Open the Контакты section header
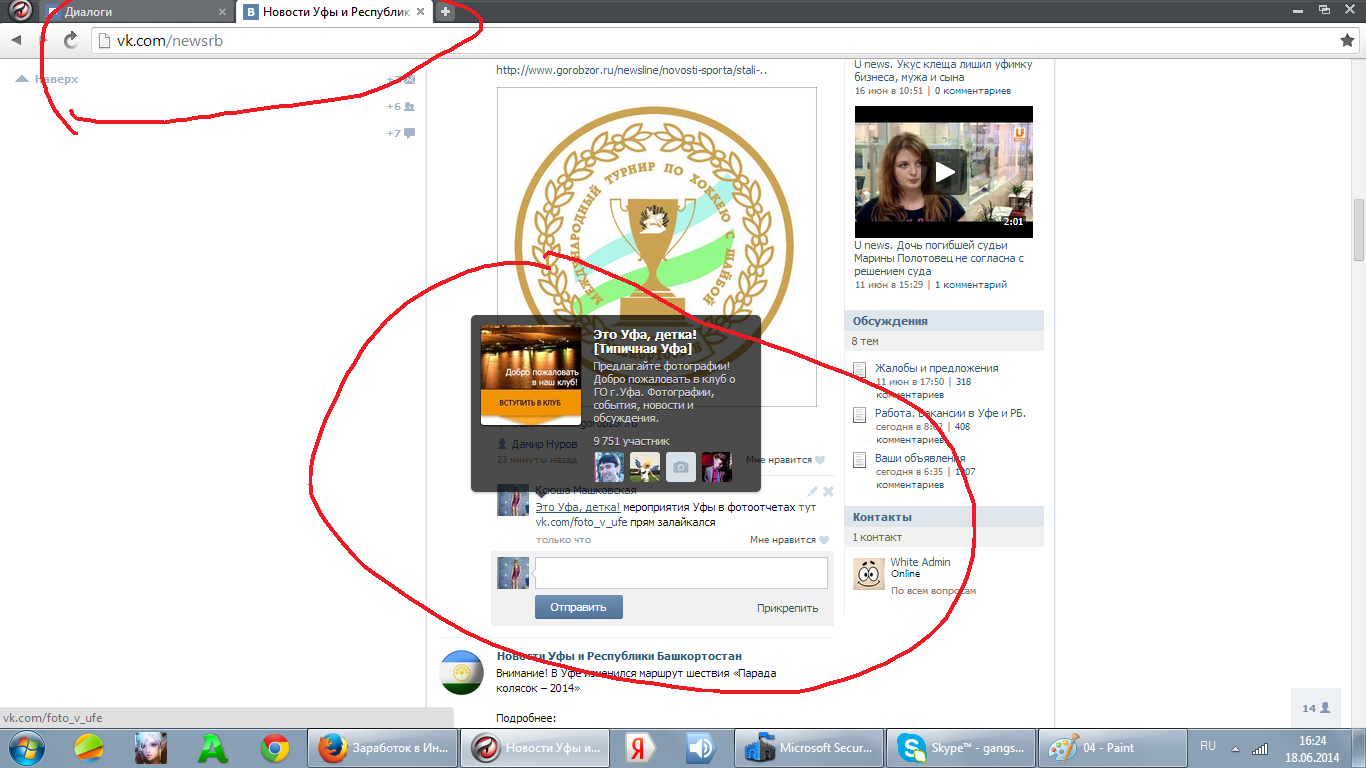The image size is (1366, 768). (944, 517)
